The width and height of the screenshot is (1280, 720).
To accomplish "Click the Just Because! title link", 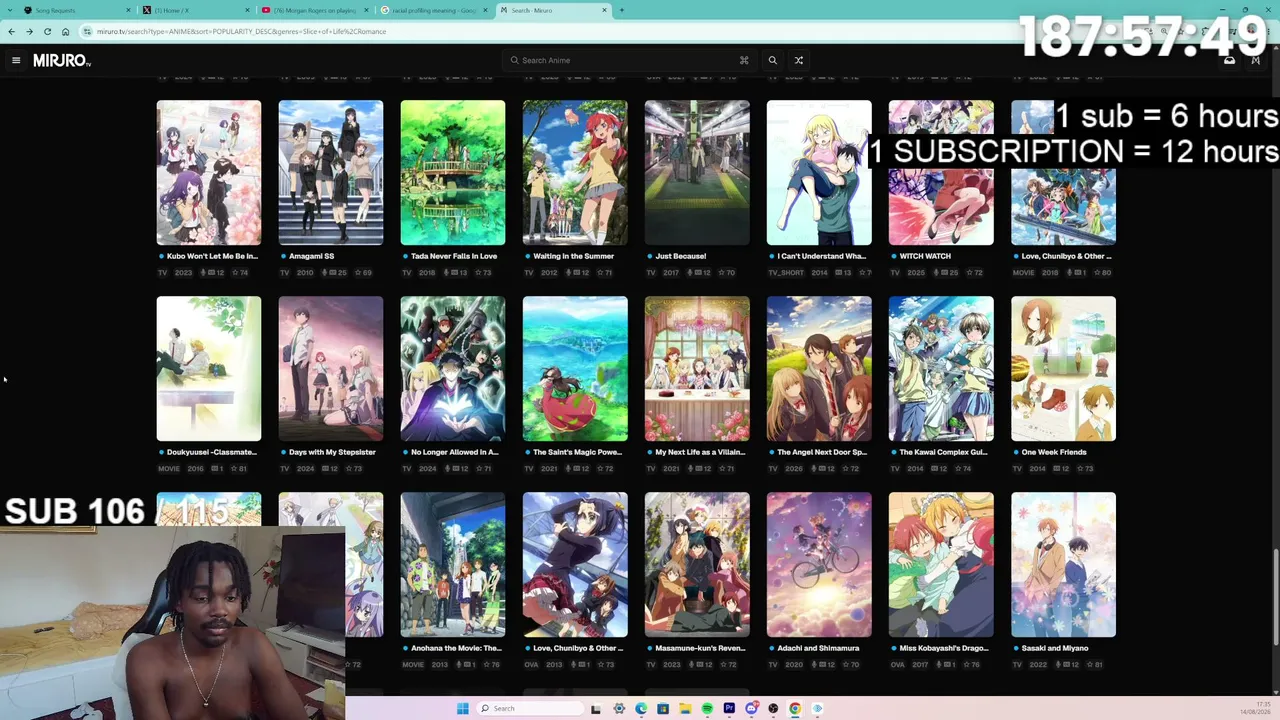I will (681, 256).
